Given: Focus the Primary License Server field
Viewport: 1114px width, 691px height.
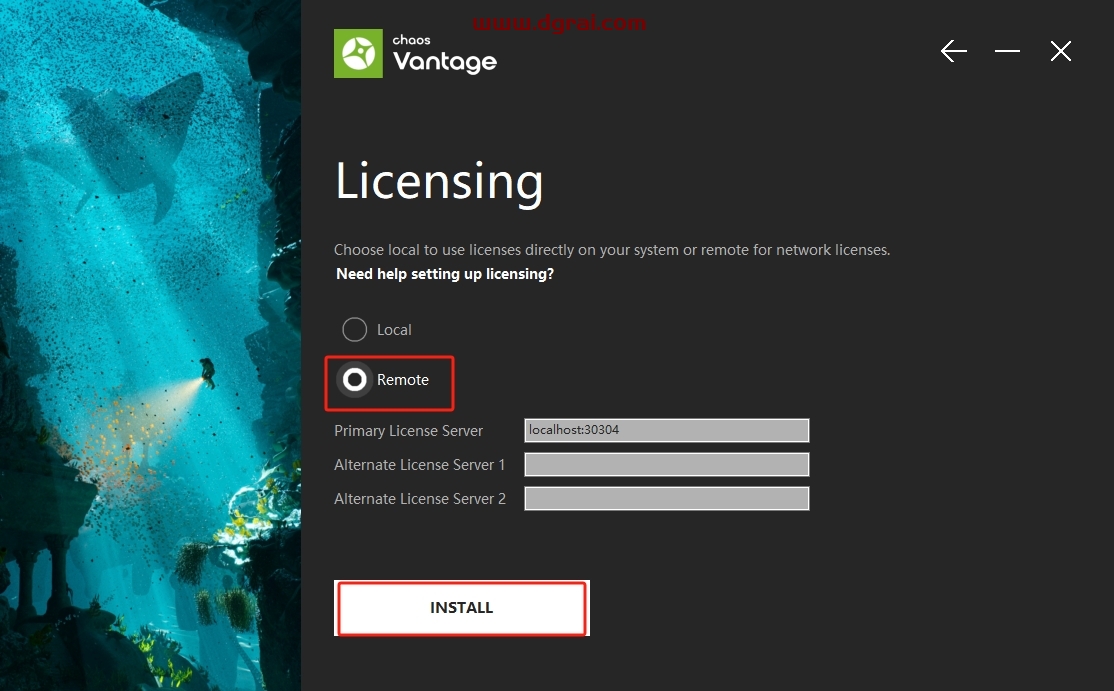Looking at the screenshot, I should click(666, 430).
